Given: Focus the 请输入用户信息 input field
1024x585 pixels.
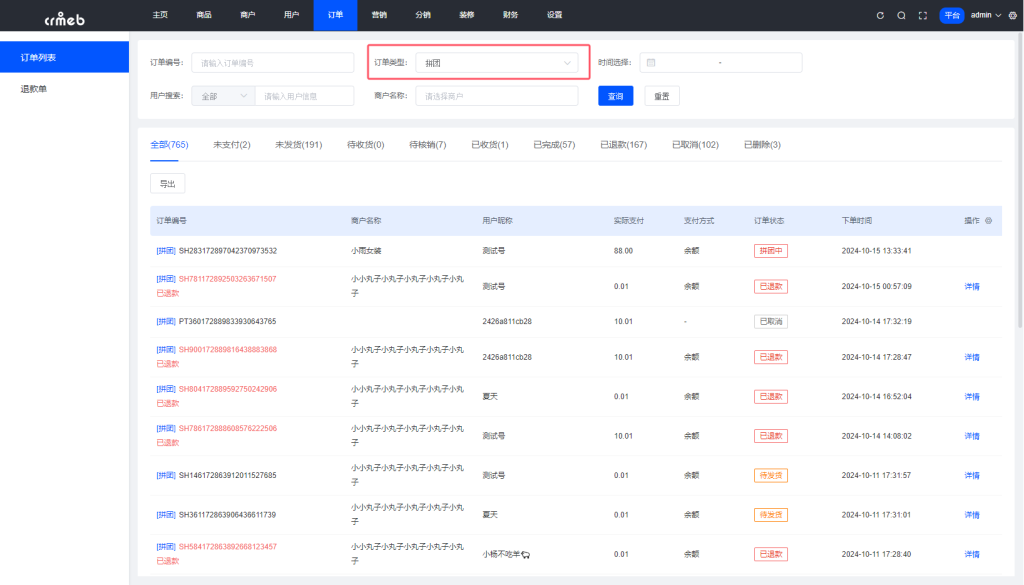Looking at the screenshot, I should click(304, 96).
